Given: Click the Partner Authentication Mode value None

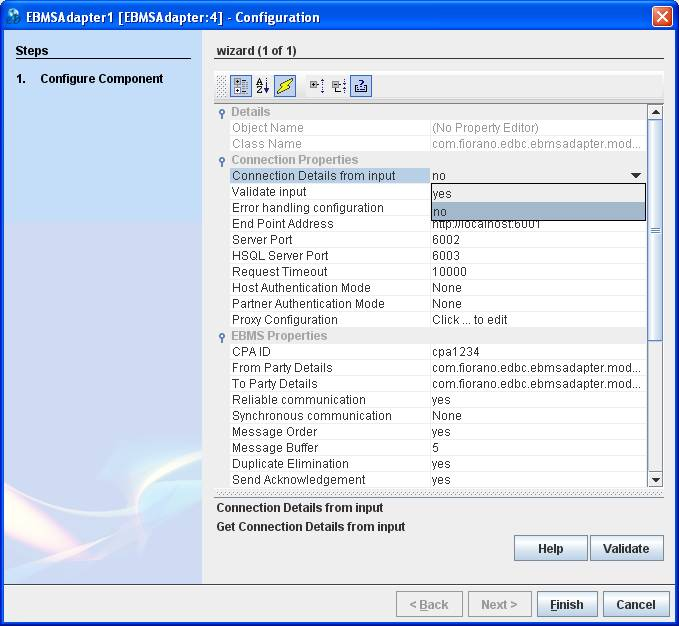Looking at the screenshot, I should point(538,304).
